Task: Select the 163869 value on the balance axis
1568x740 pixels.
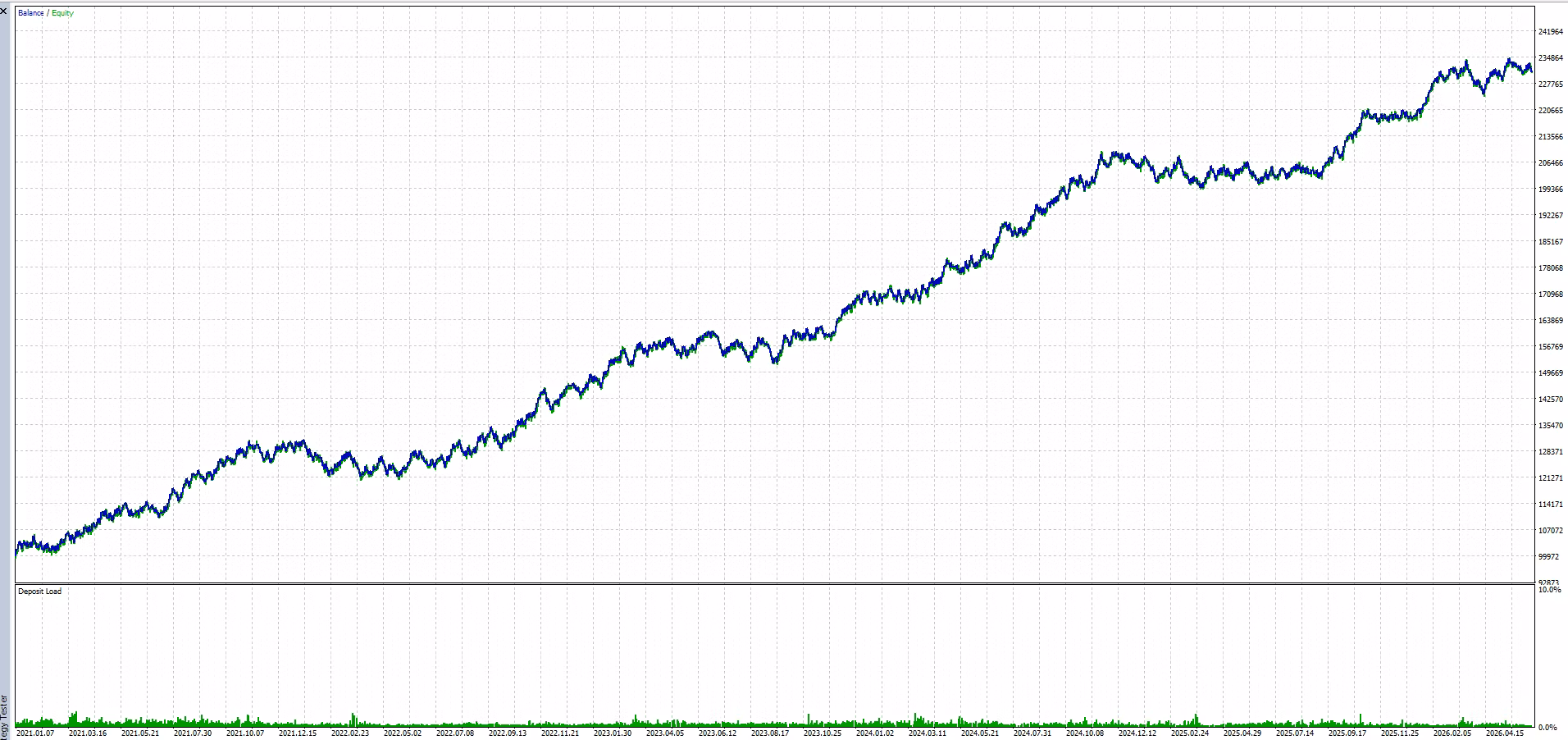Action: [1550, 321]
